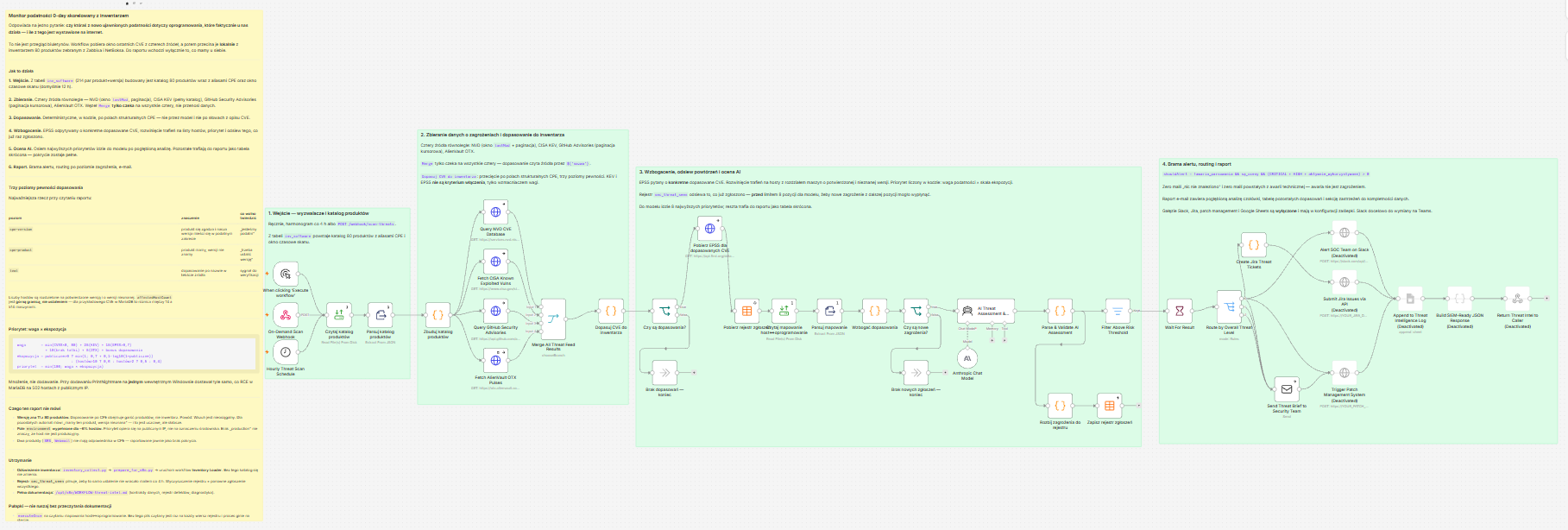Click the Fetch CISA Known Exploited Vulns node
Image resolution: width=1568 pixels, height=530 pixels.
(495, 262)
